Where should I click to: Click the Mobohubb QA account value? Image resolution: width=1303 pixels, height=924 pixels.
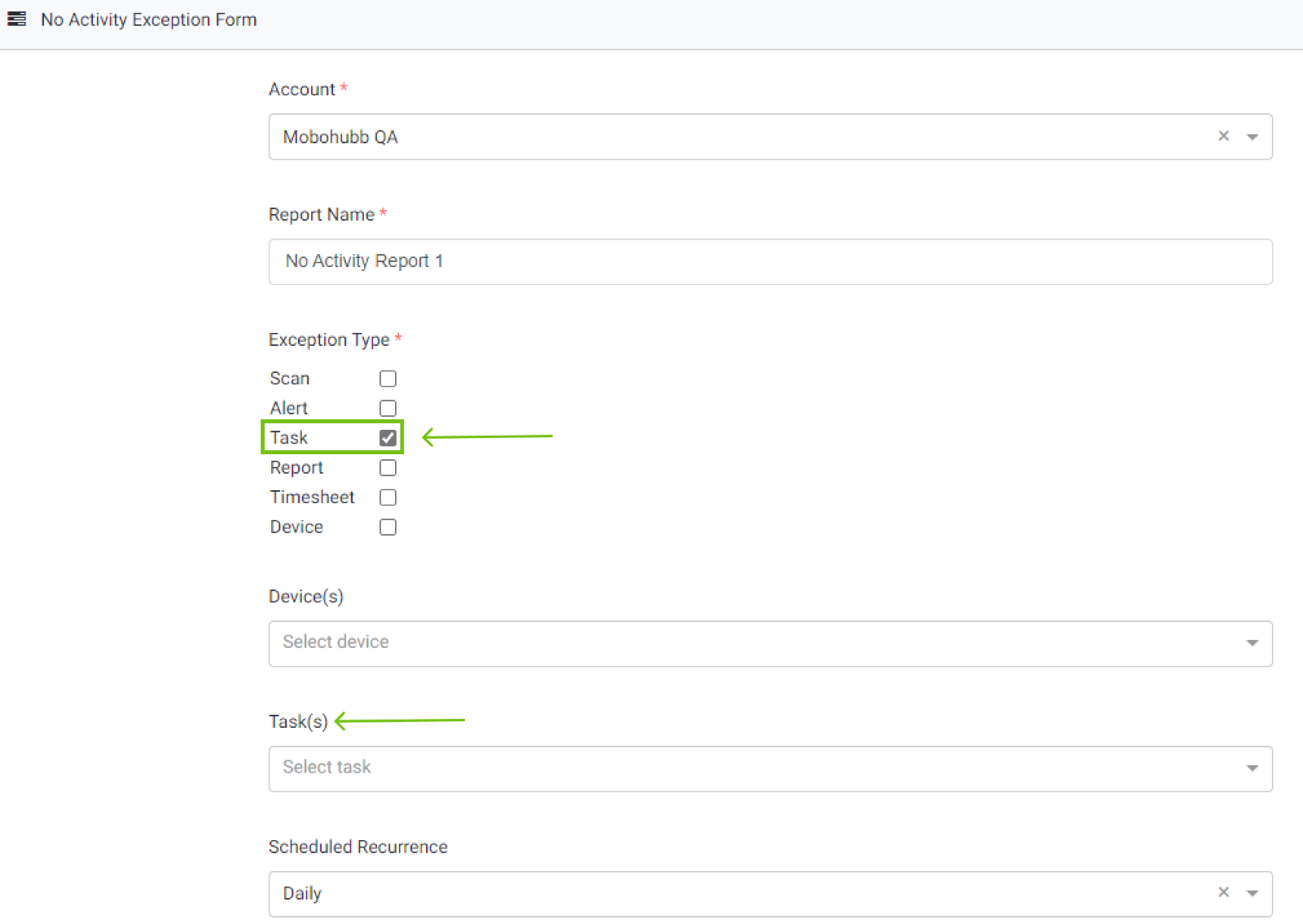click(340, 137)
